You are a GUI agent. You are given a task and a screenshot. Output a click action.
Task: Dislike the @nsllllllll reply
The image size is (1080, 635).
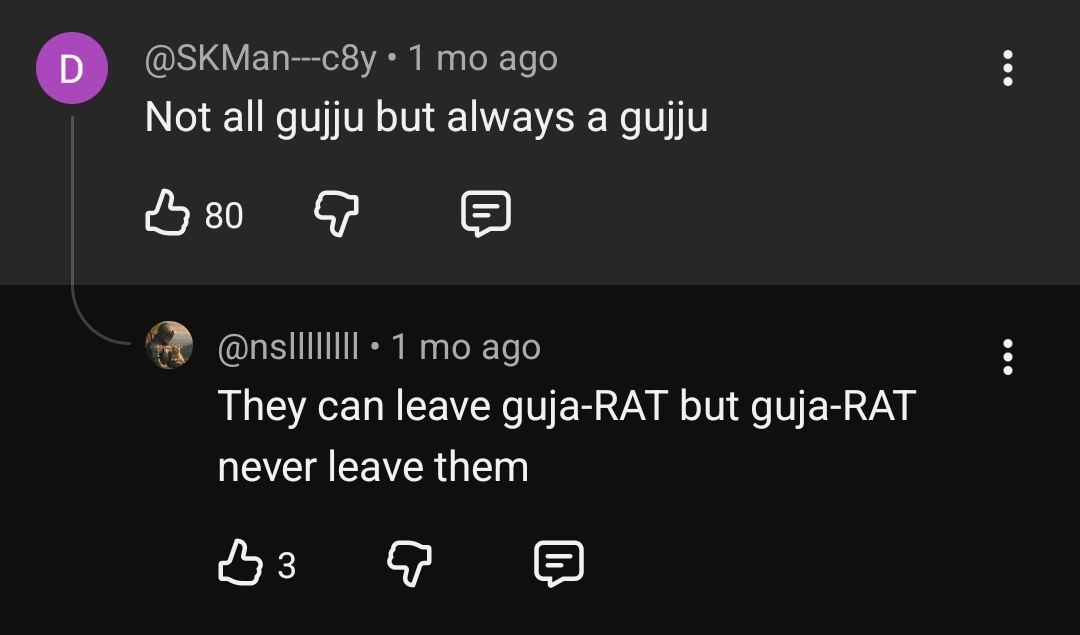[410, 563]
